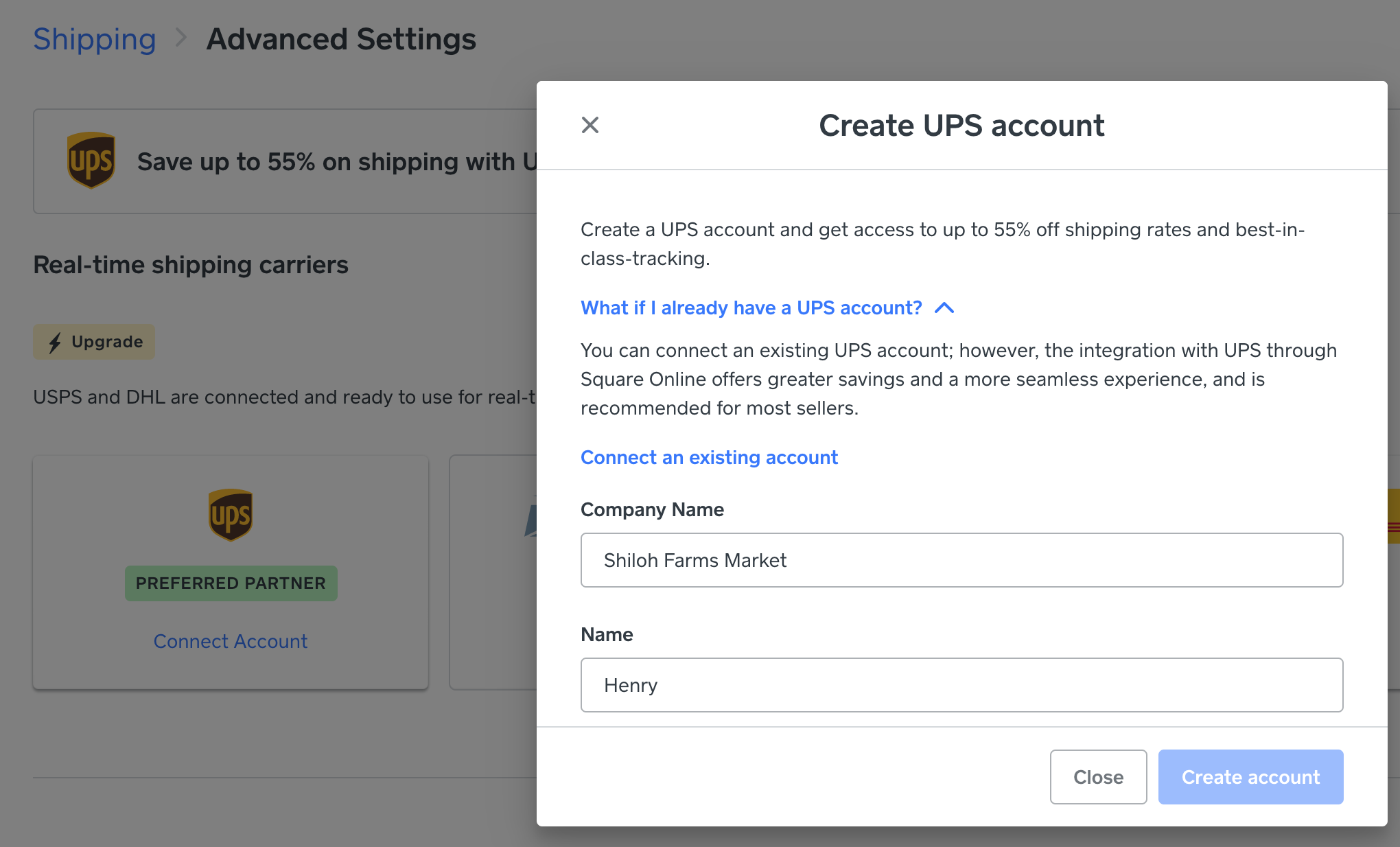This screenshot has height=847, width=1400.
Task: Click the breadcrumb arrow after Shipping
Action: click(x=181, y=38)
